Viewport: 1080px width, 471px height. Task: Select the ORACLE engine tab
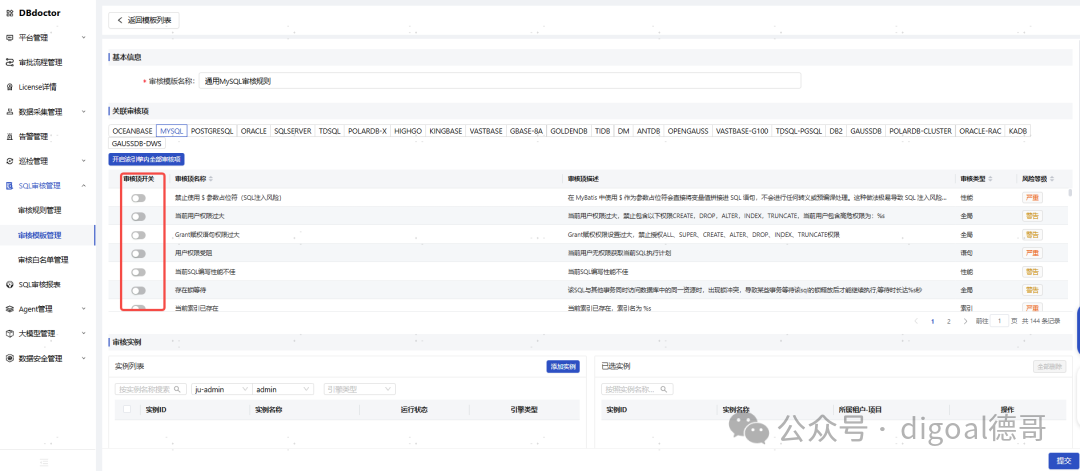(253, 130)
